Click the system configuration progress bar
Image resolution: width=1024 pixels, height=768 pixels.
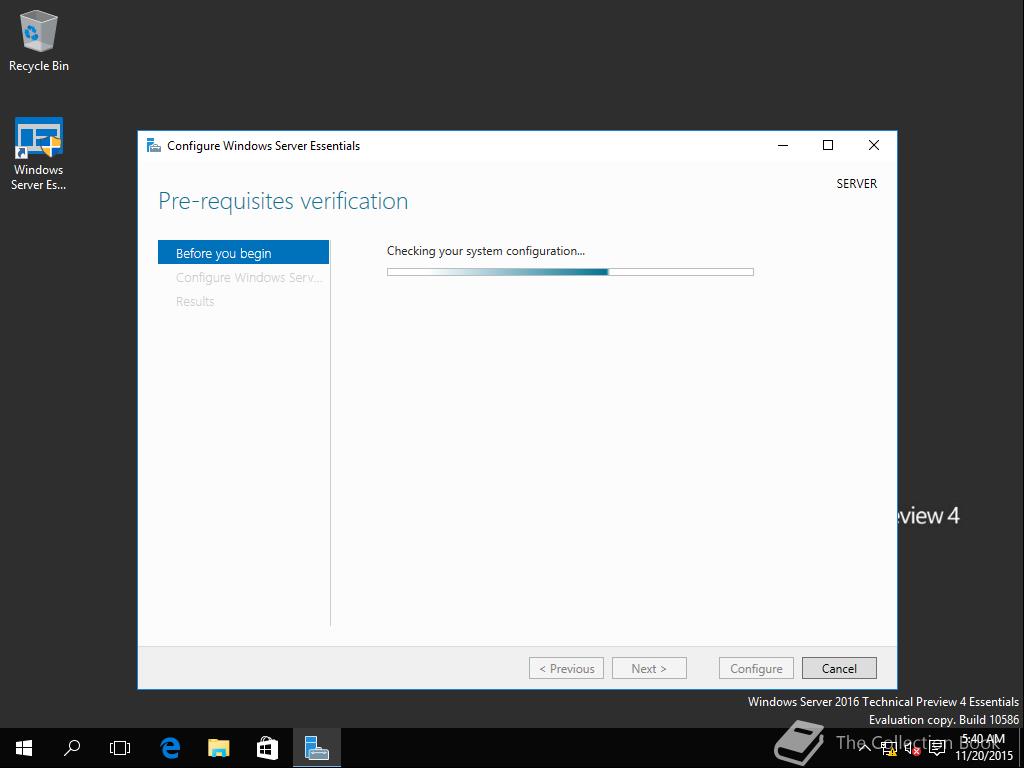(x=570, y=272)
